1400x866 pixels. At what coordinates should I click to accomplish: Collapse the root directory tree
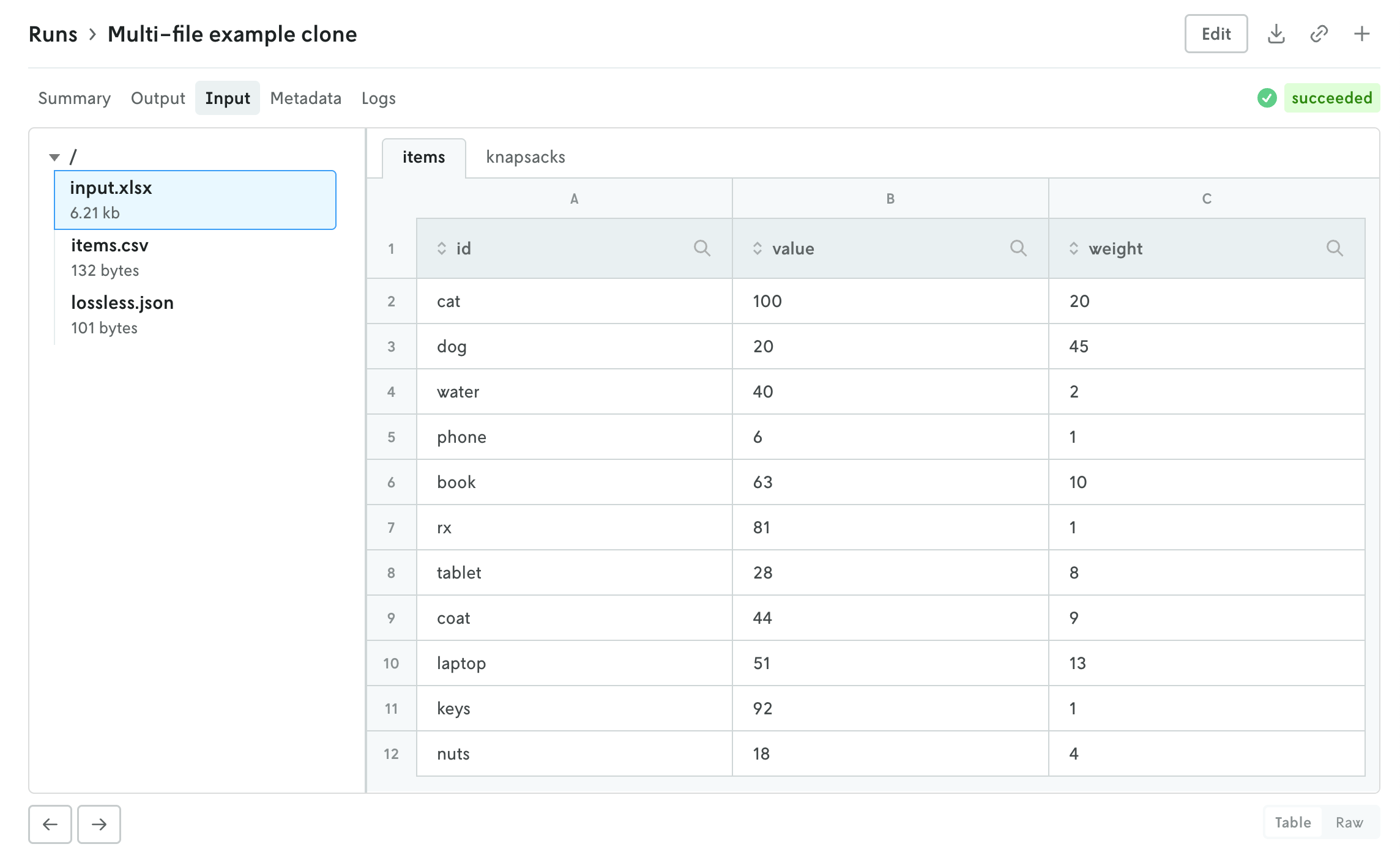click(x=54, y=158)
